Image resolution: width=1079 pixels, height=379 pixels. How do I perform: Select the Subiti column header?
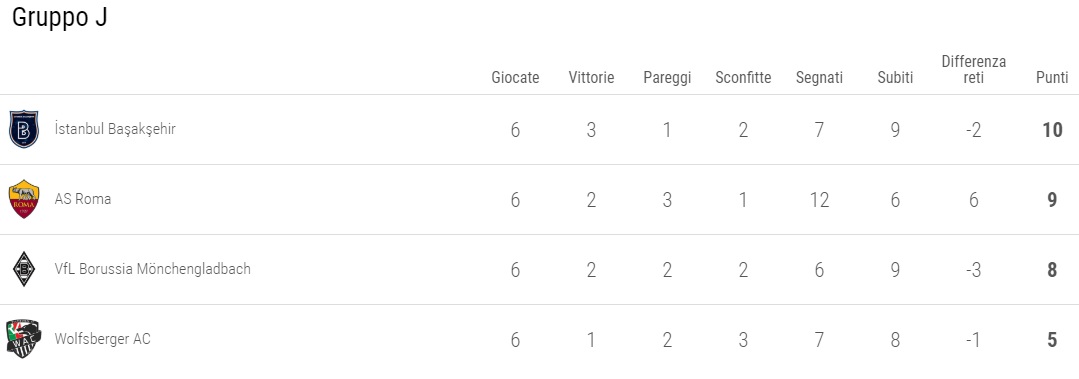point(895,78)
